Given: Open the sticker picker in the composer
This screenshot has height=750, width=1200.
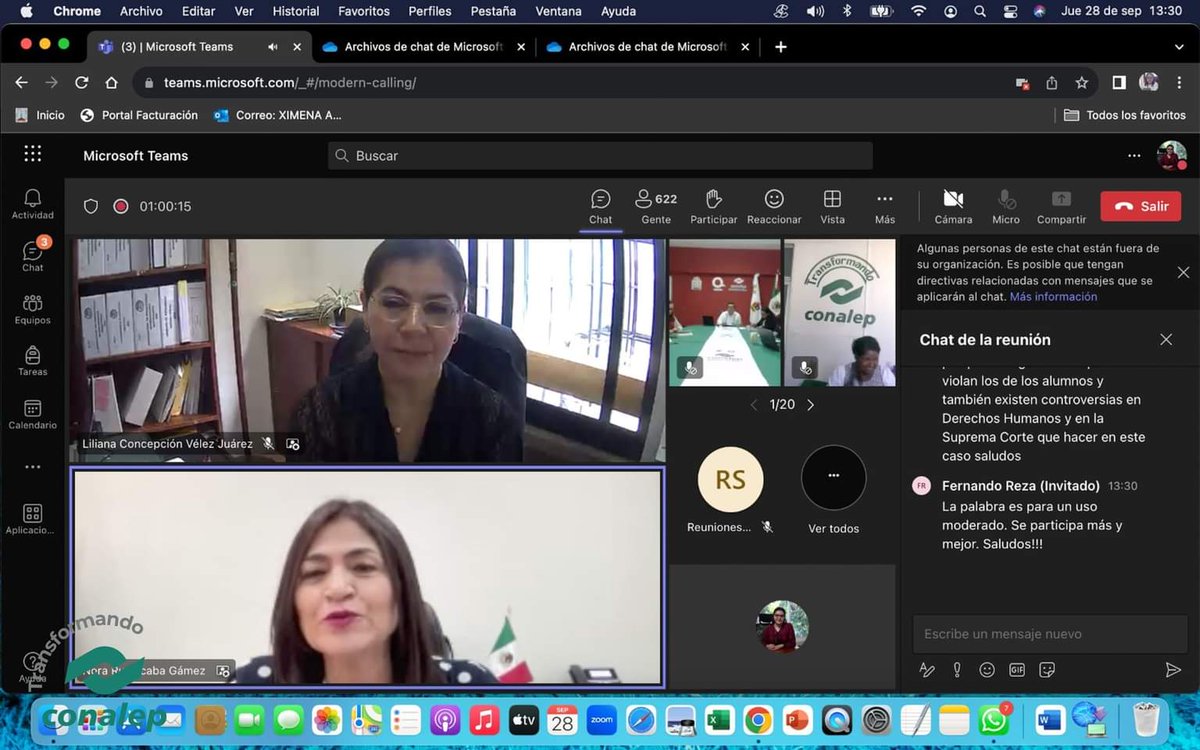Looking at the screenshot, I should click(x=1047, y=670).
